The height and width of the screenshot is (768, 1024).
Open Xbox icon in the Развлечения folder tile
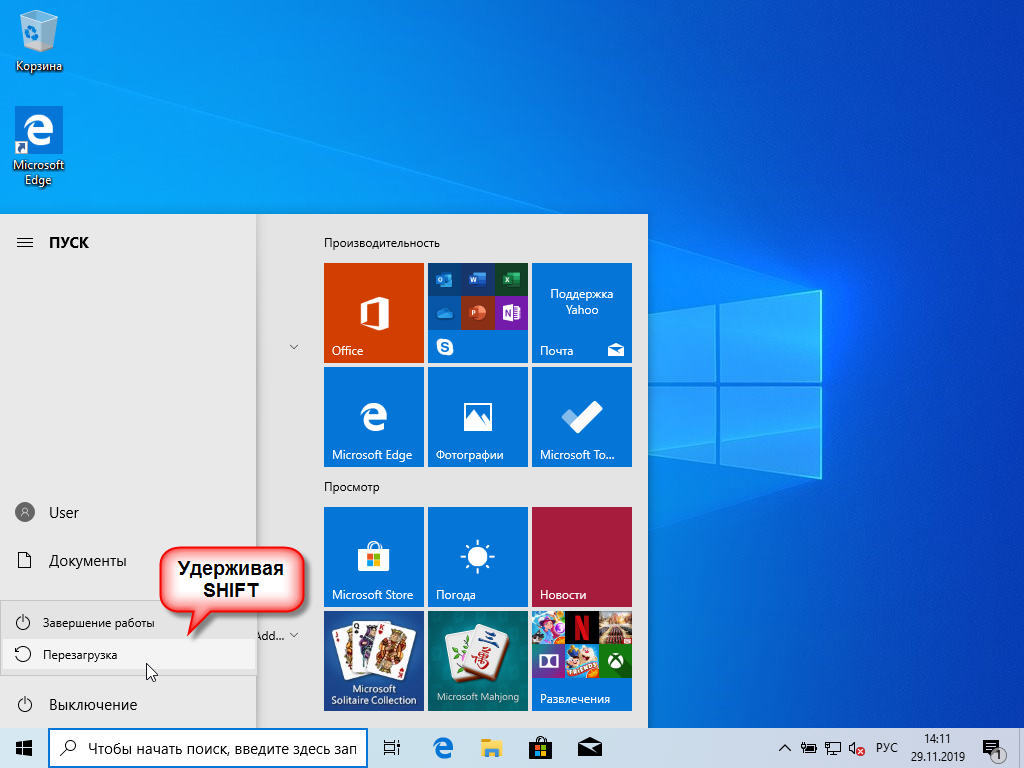pos(615,662)
